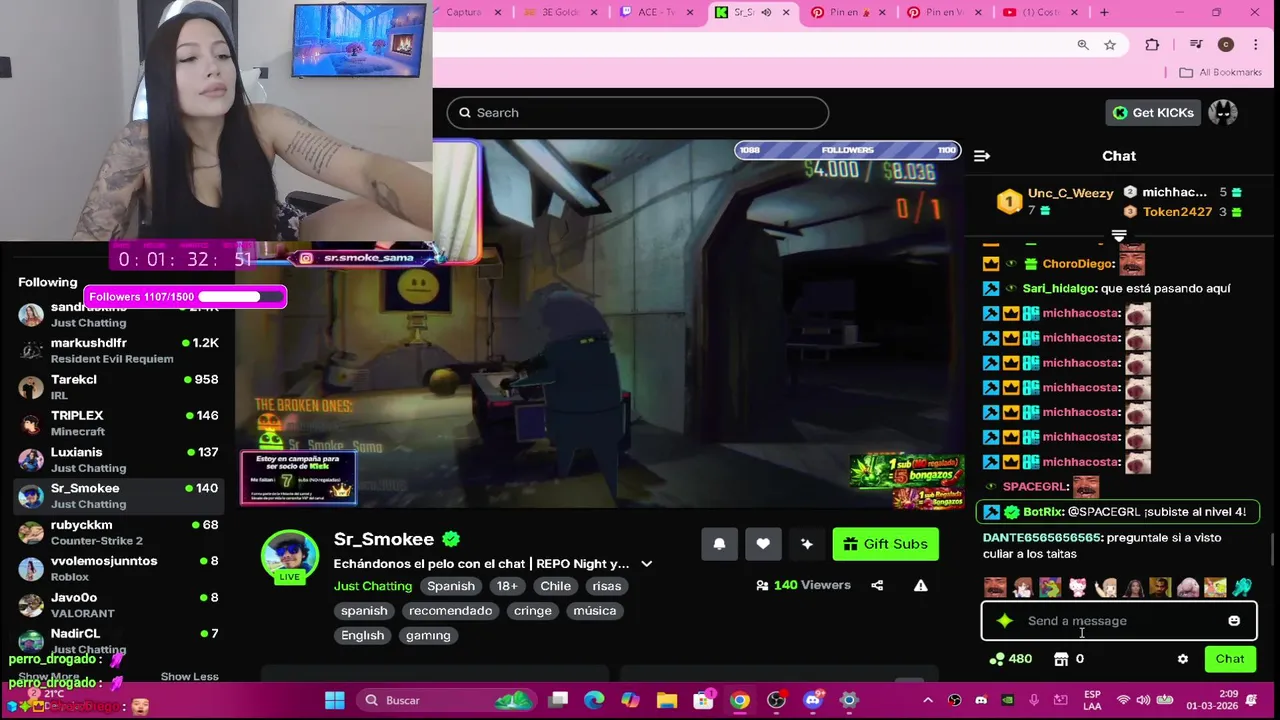
Task: Click the cringe tag
Action: click(532, 611)
